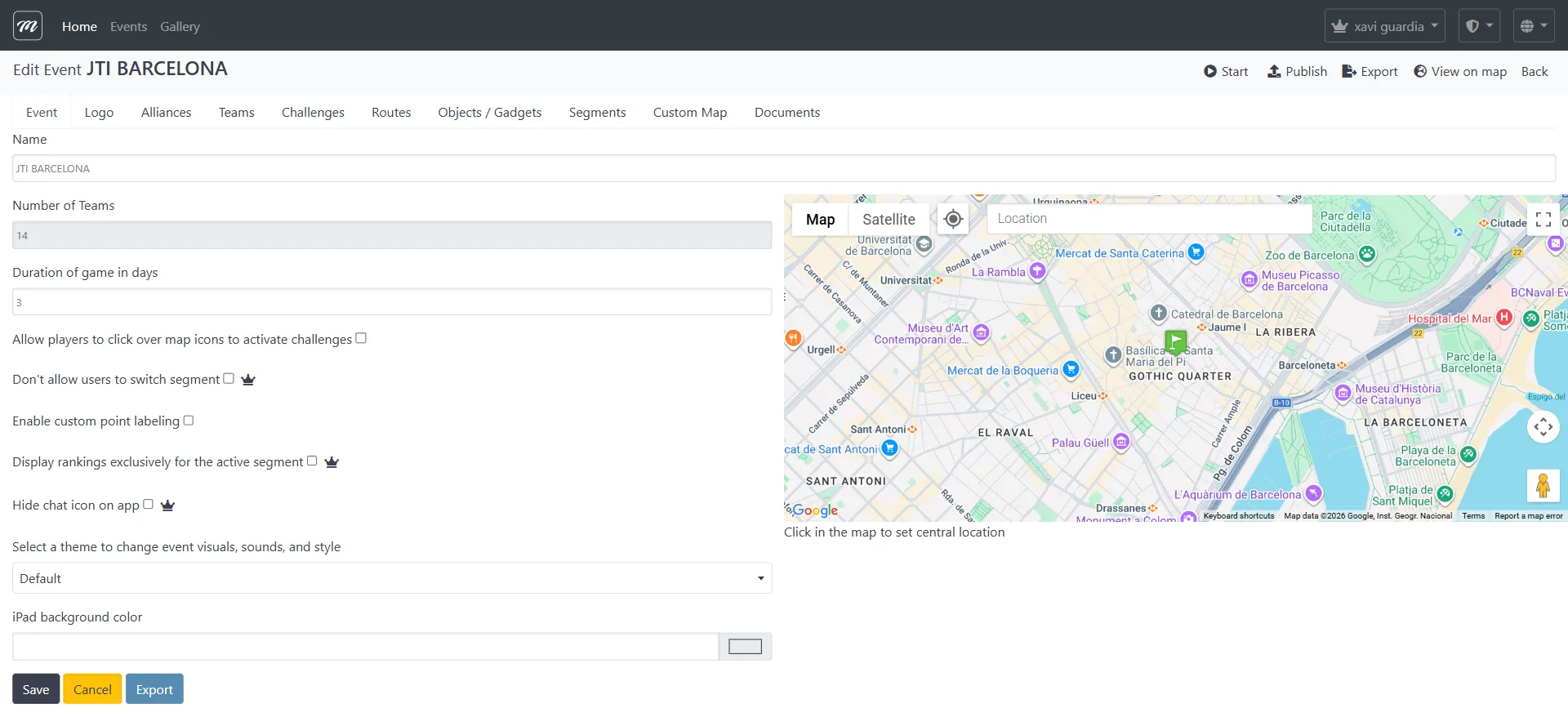Click the app logo in the navbar
This screenshot has height=717, width=1568.
pyautogui.click(x=28, y=26)
